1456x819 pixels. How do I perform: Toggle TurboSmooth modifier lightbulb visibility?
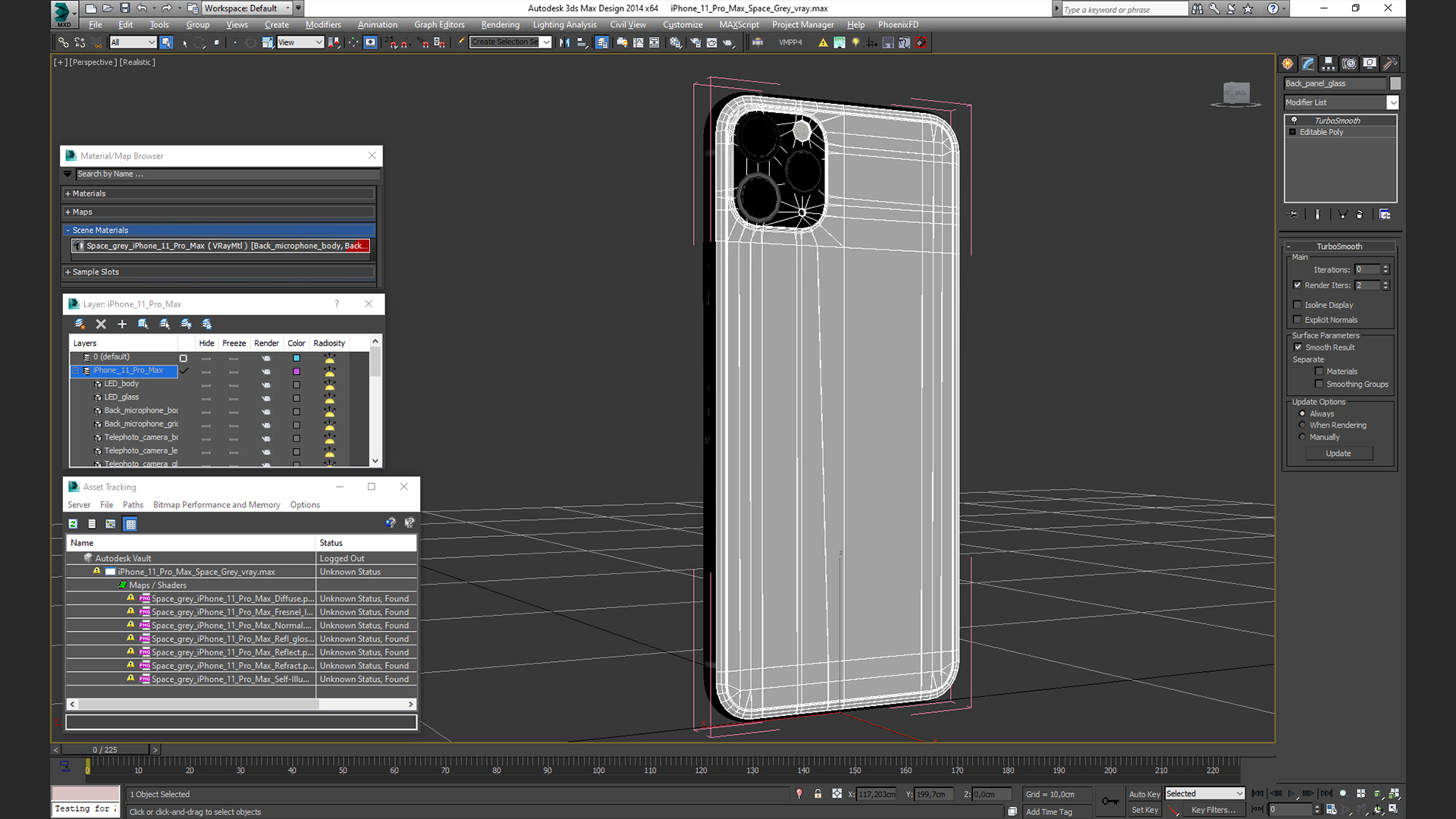(x=1294, y=121)
